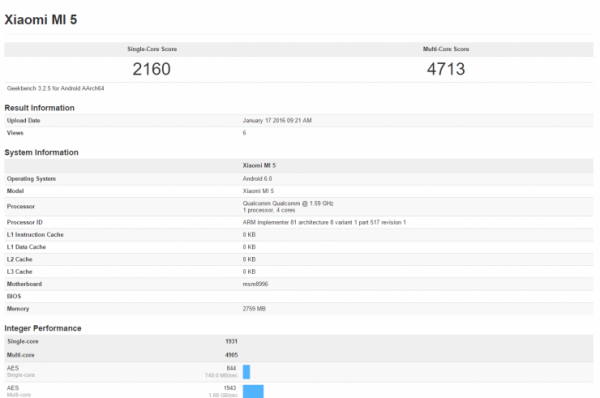
Task: Click the Xiaomi MI 5 page title
Action: tap(41, 20)
